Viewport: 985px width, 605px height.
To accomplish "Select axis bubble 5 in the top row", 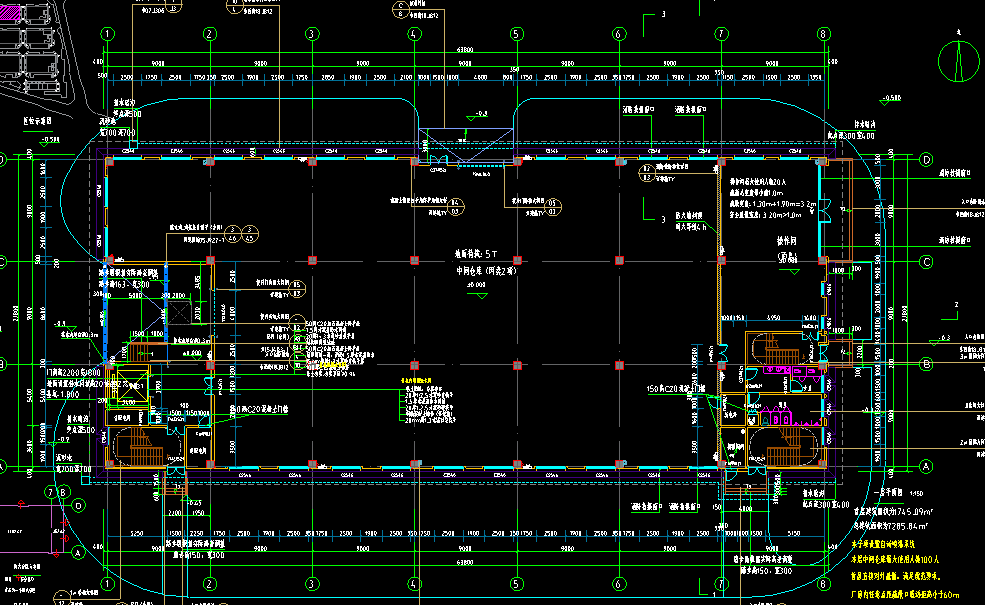I will tap(516, 34).
